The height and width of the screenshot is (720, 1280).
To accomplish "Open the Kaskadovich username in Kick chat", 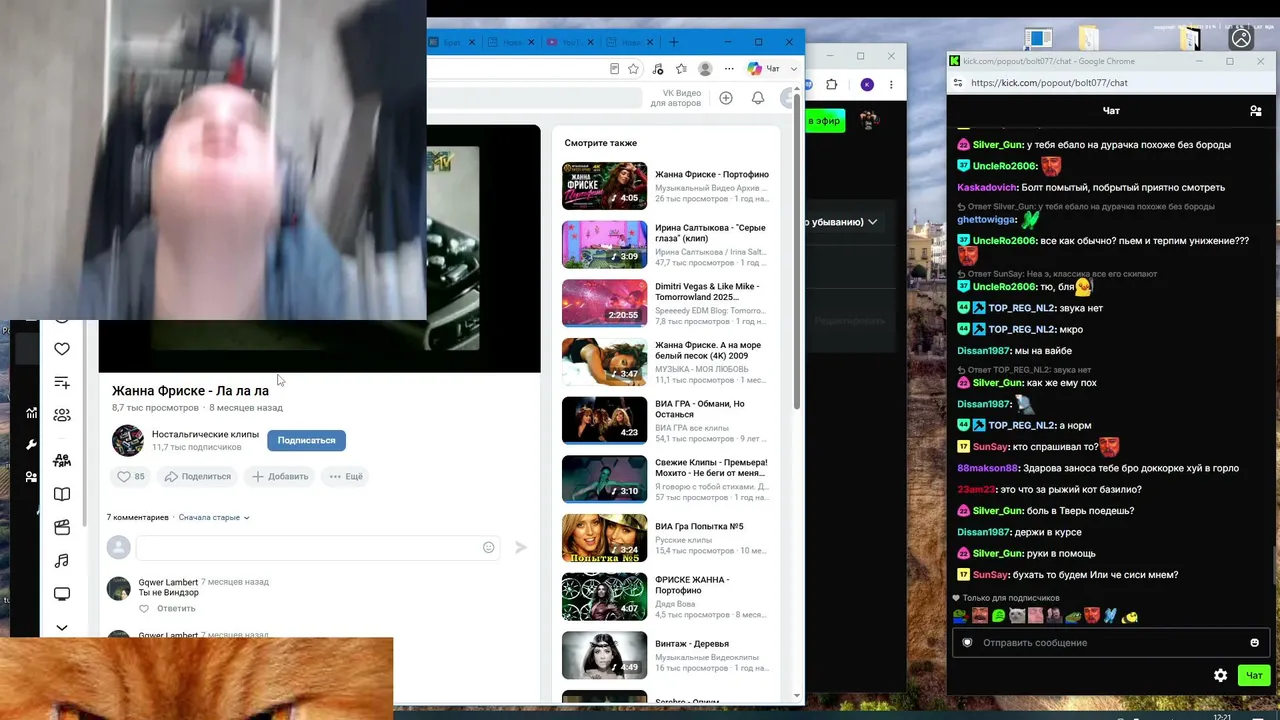I will (x=987, y=188).
